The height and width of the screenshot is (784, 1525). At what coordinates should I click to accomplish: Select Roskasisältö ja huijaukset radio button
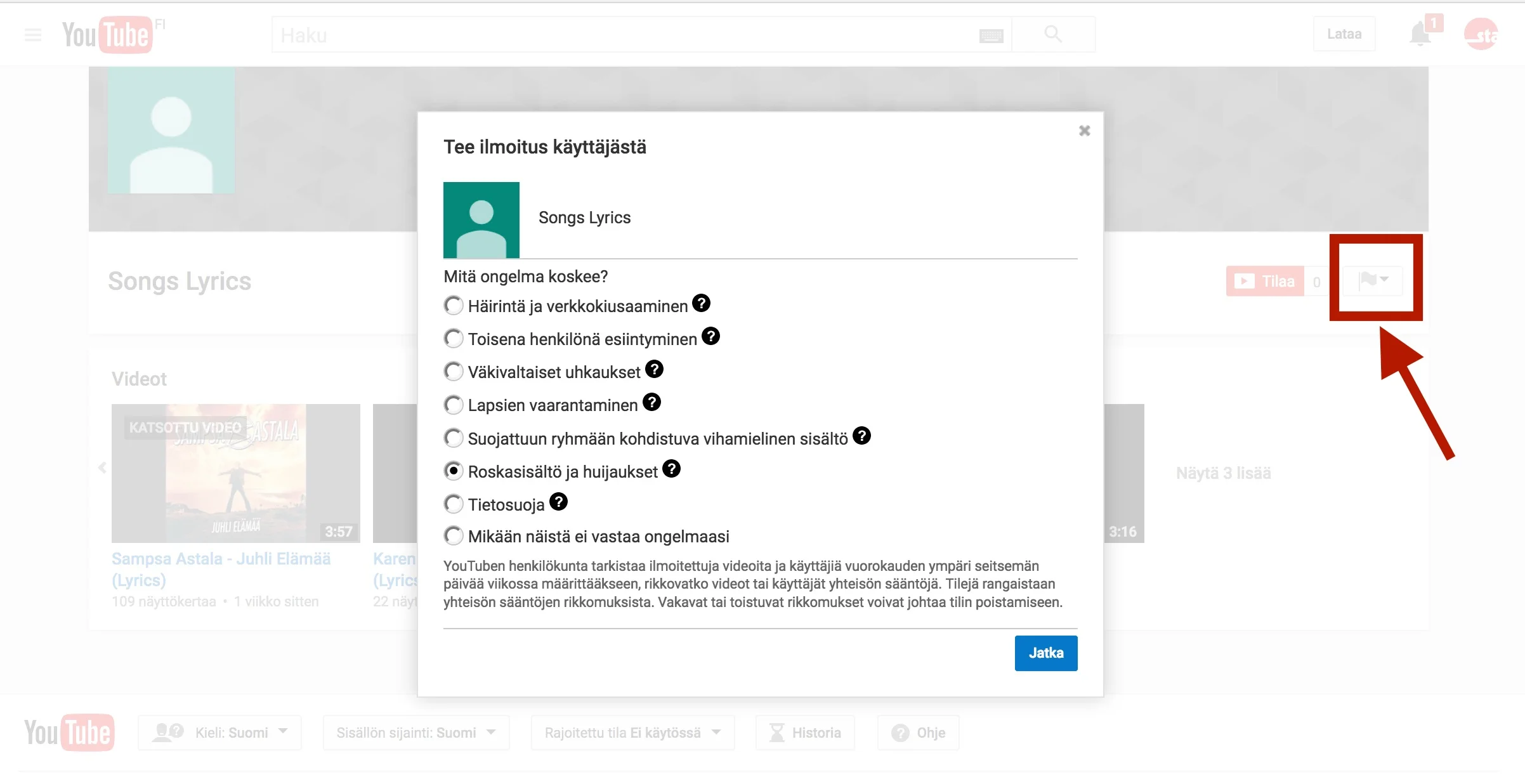tap(454, 471)
